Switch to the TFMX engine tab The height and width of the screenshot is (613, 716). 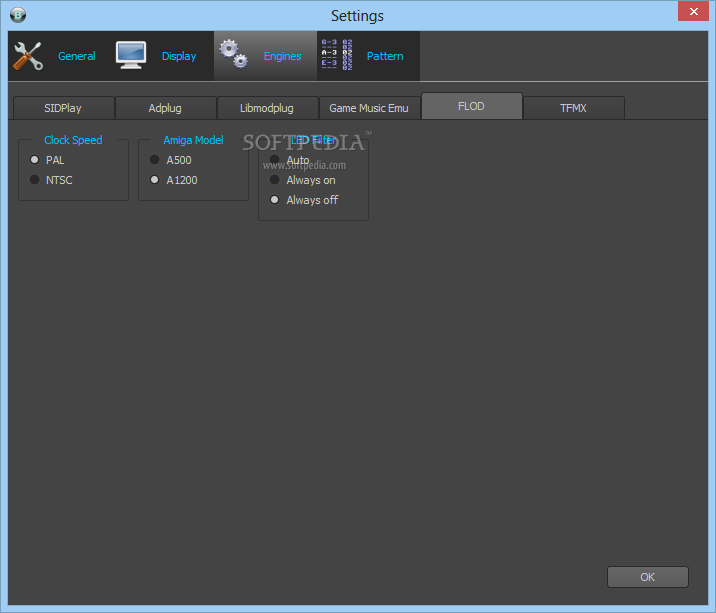(574, 108)
